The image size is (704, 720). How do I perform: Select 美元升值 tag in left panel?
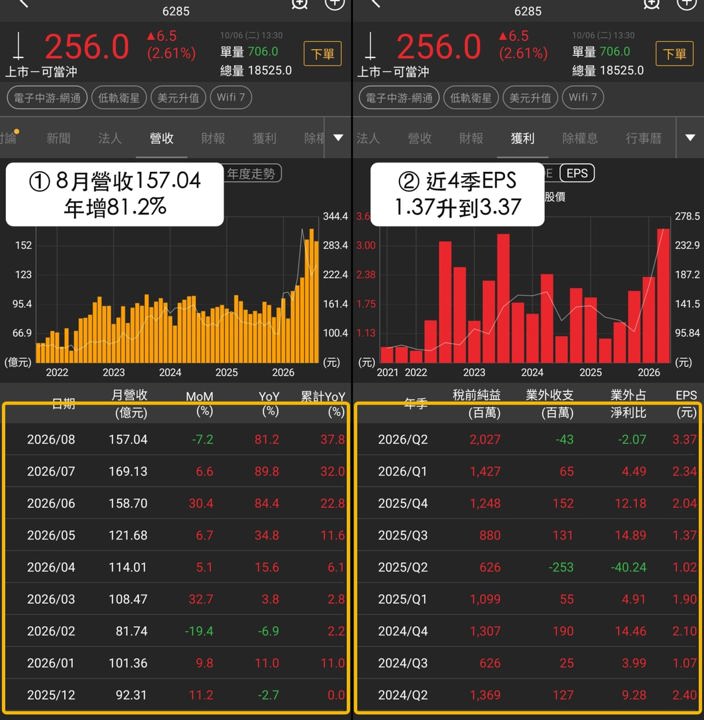point(178,98)
